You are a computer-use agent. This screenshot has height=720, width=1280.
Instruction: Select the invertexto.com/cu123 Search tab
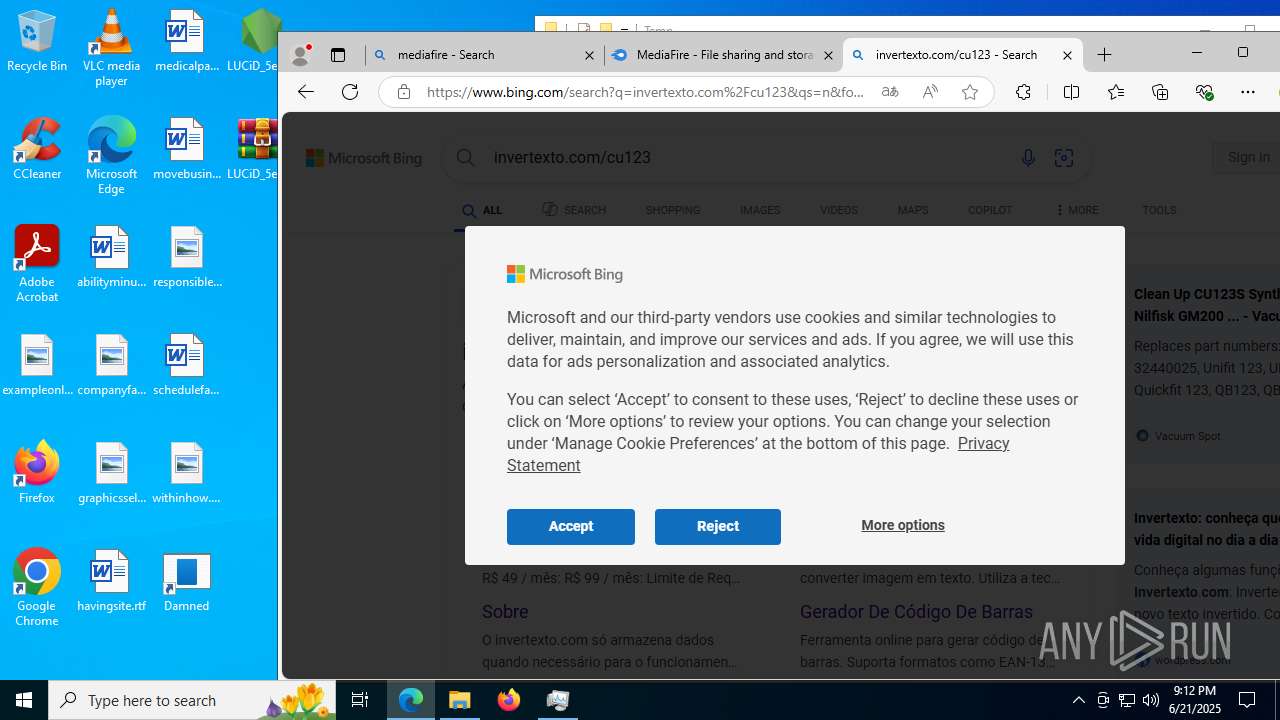pos(964,55)
